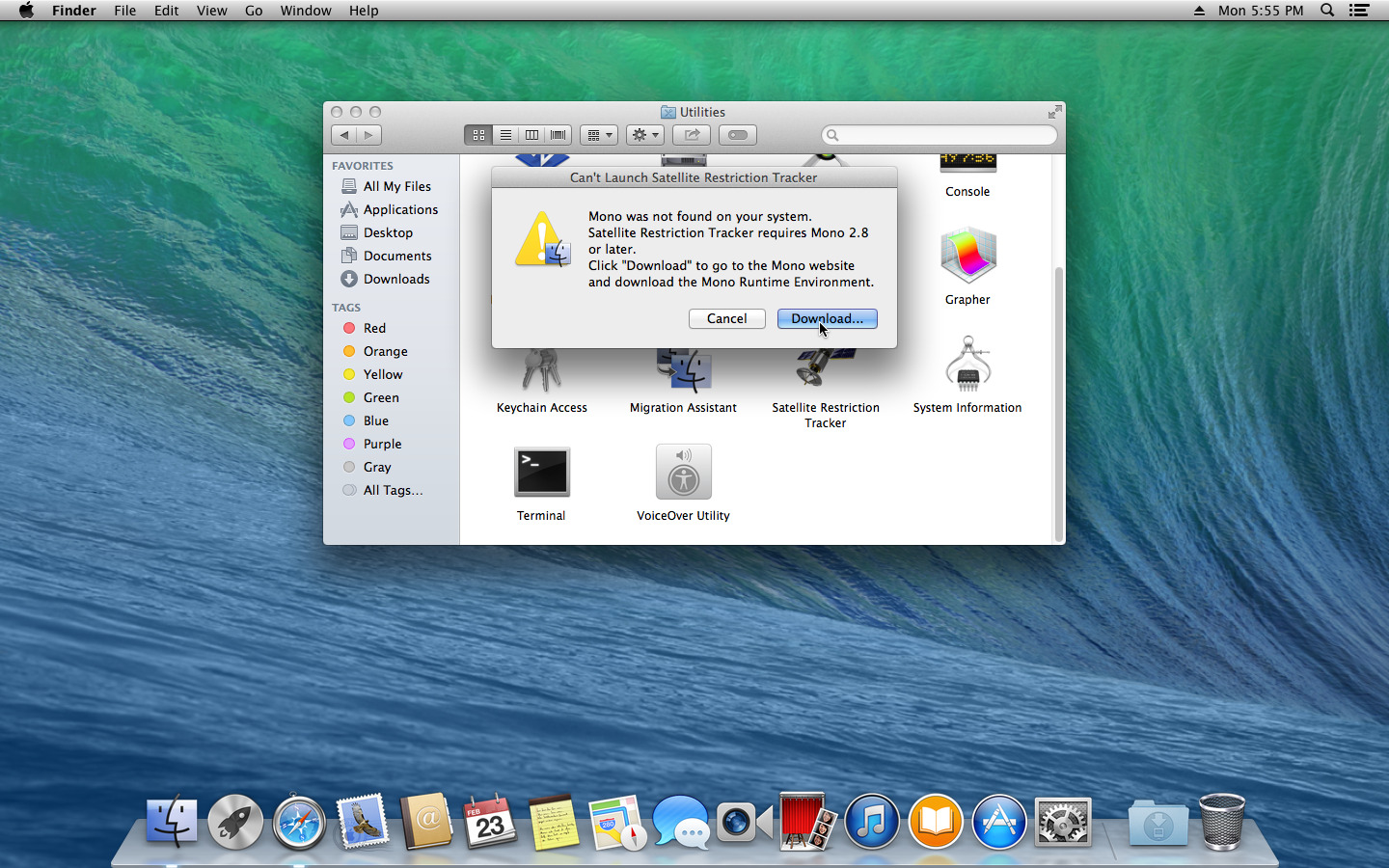
Task: Open the Arrange items dropdown
Action: [598, 135]
